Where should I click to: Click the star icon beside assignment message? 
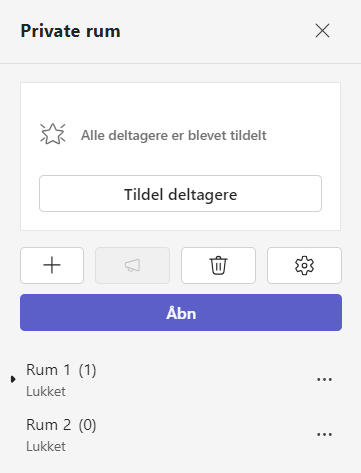point(53,134)
